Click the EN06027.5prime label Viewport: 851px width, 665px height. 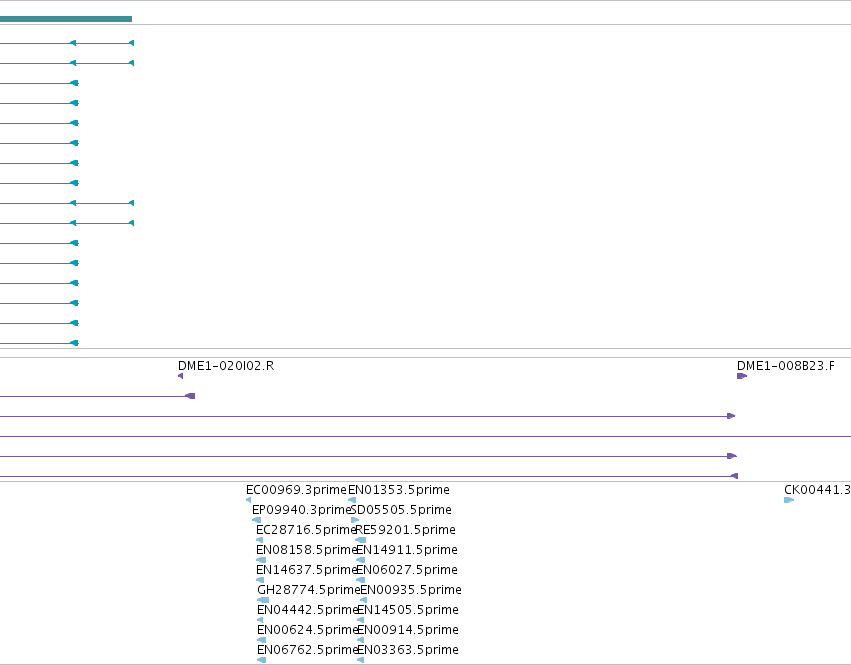(407, 570)
